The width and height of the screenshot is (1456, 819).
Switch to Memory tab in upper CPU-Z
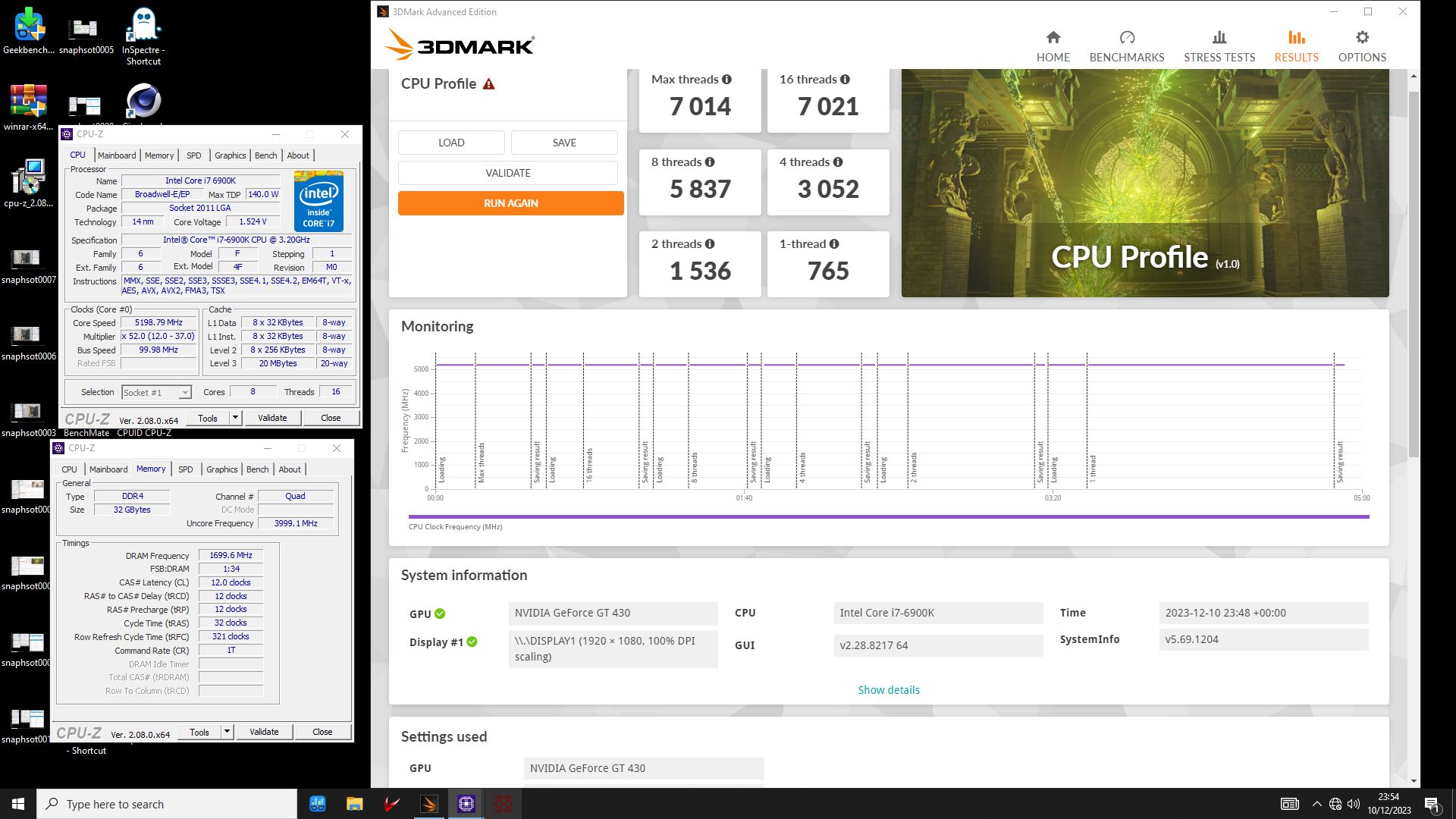pos(159,155)
